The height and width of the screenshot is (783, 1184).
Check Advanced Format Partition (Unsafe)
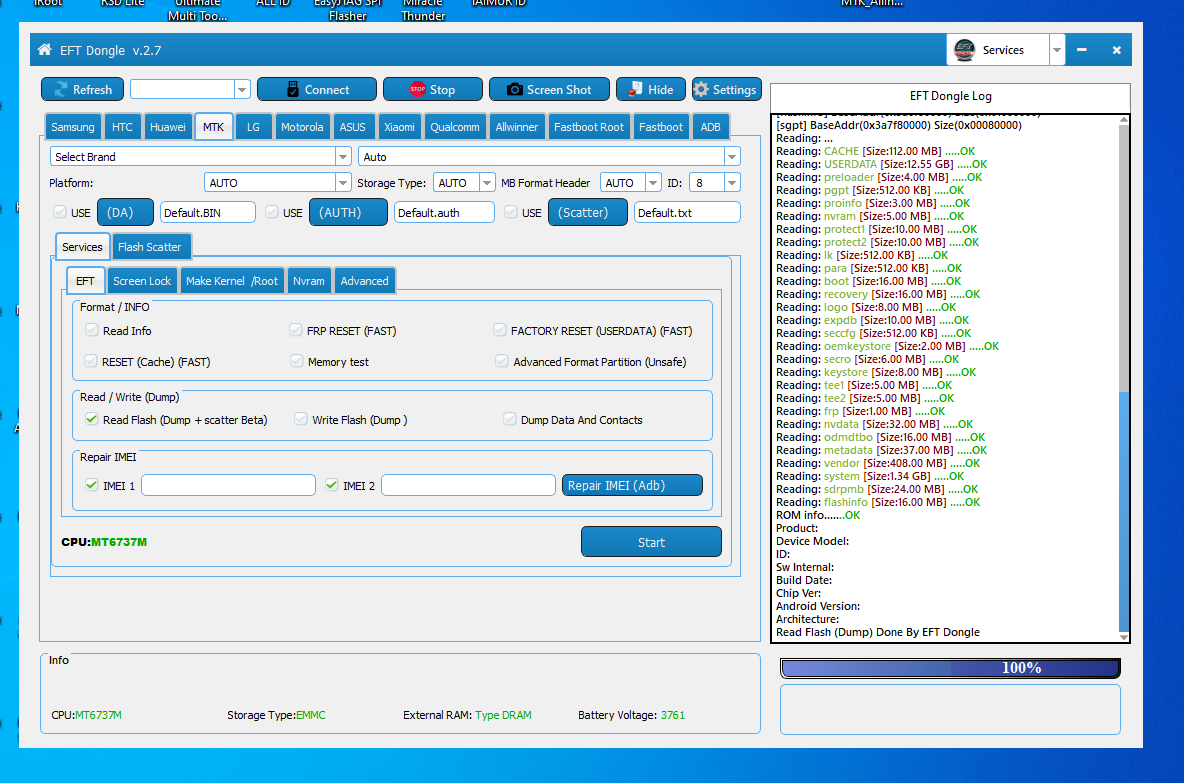point(501,361)
